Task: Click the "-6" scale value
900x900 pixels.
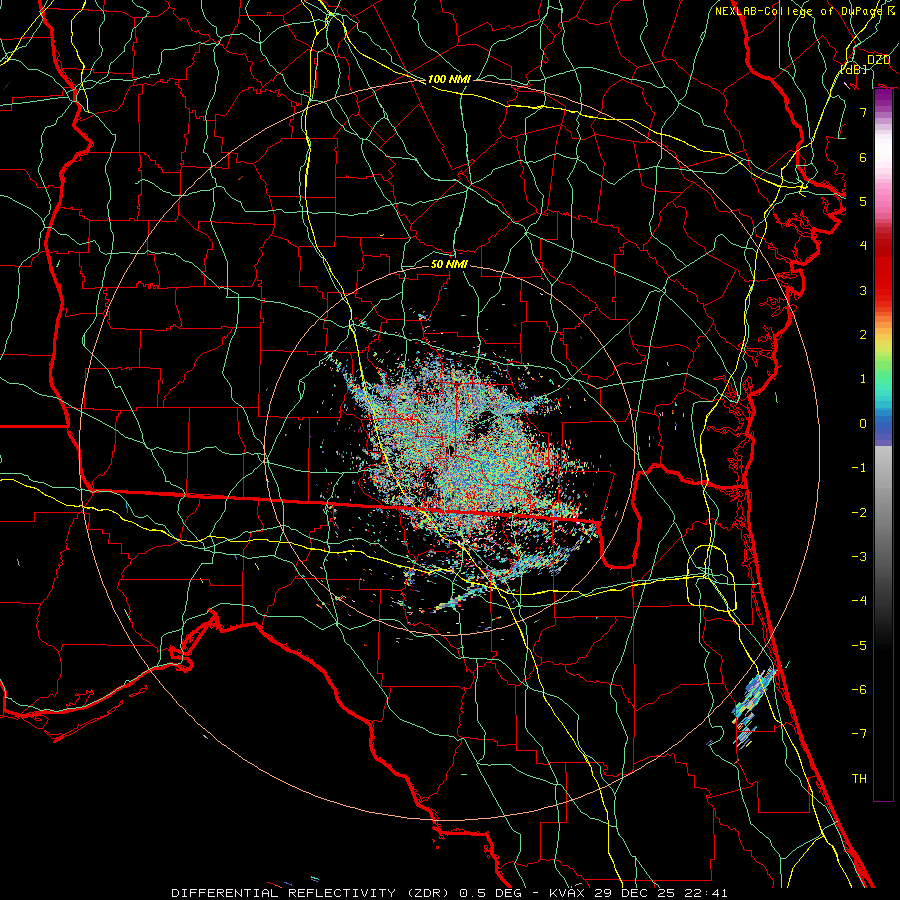Action: click(x=859, y=690)
